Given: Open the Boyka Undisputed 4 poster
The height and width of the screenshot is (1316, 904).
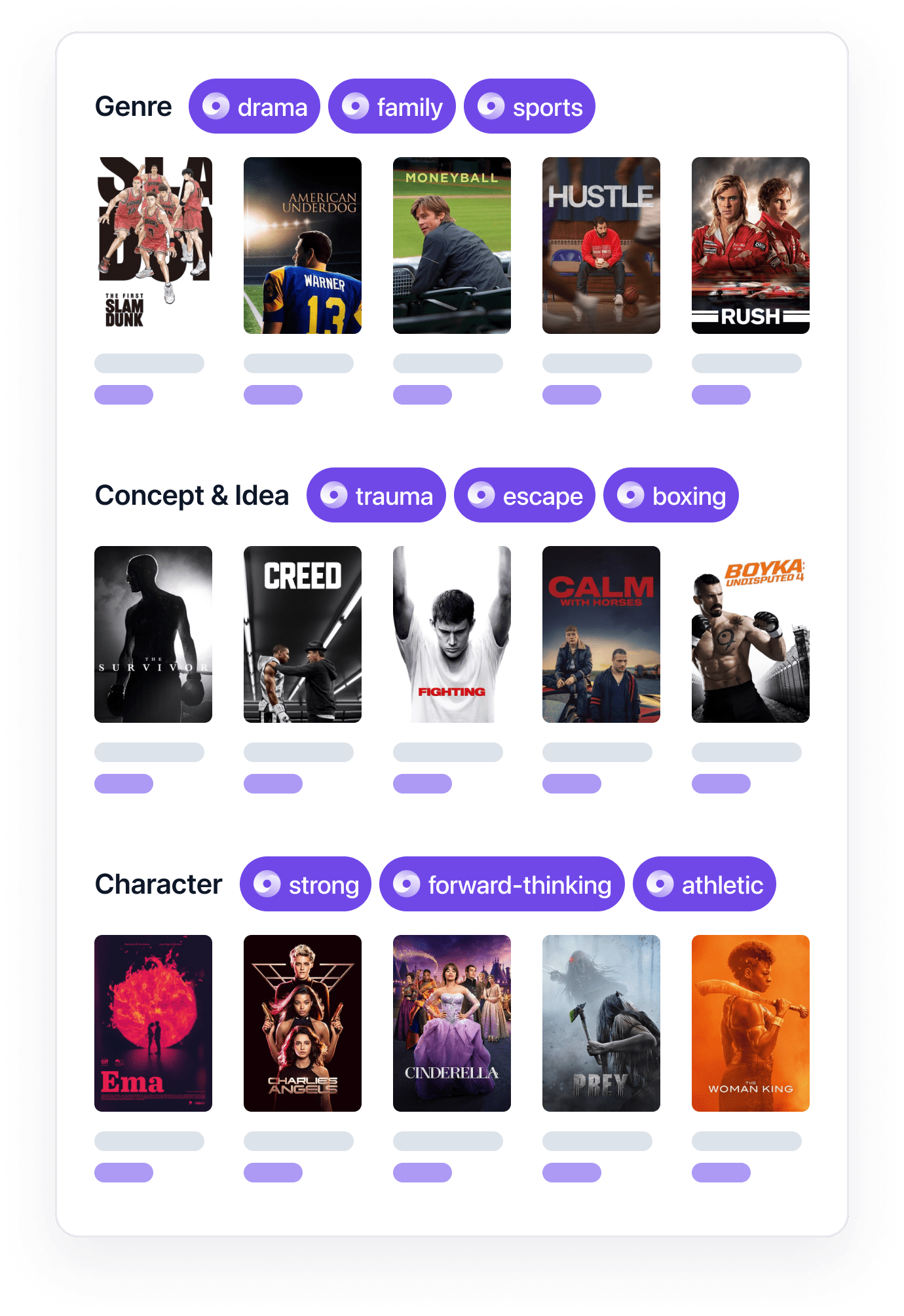Looking at the screenshot, I should (751, 634).
